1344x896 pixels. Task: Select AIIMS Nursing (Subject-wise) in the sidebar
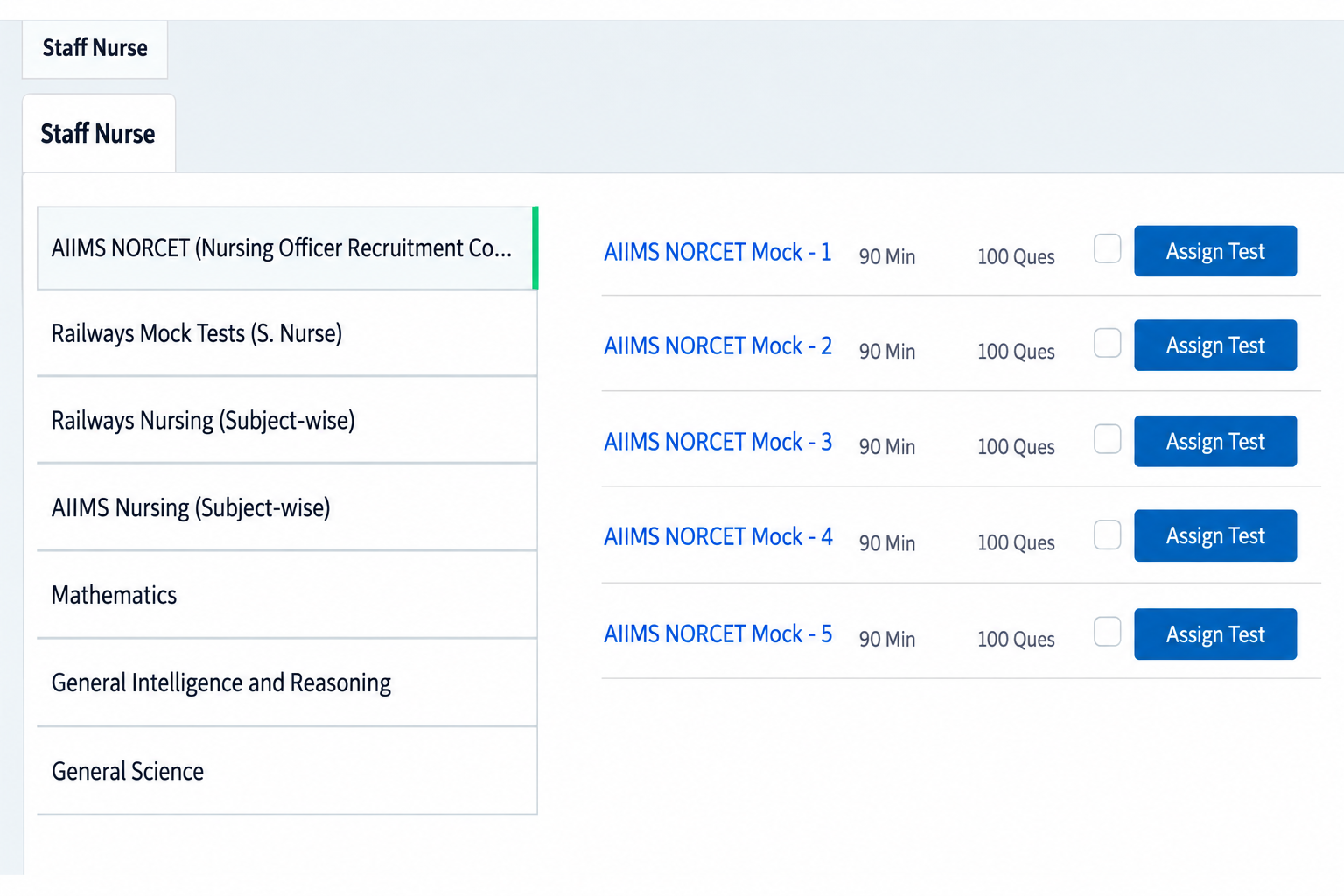(x=287, y=507)
